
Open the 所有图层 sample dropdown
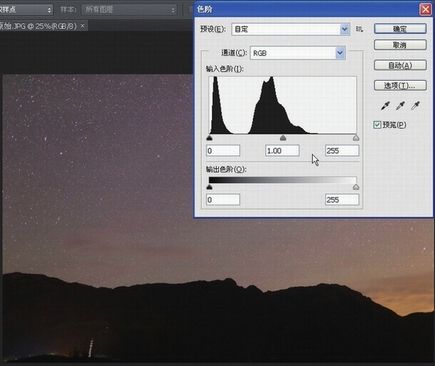[130, 10]
